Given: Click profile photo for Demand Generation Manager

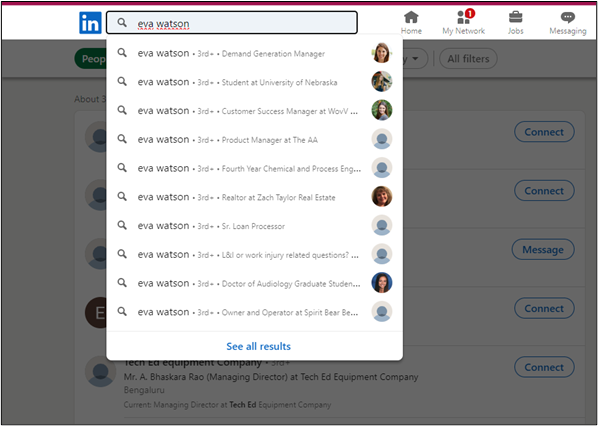Looking at the screenshot, I should pyautogui.click(x=382, y=53).
